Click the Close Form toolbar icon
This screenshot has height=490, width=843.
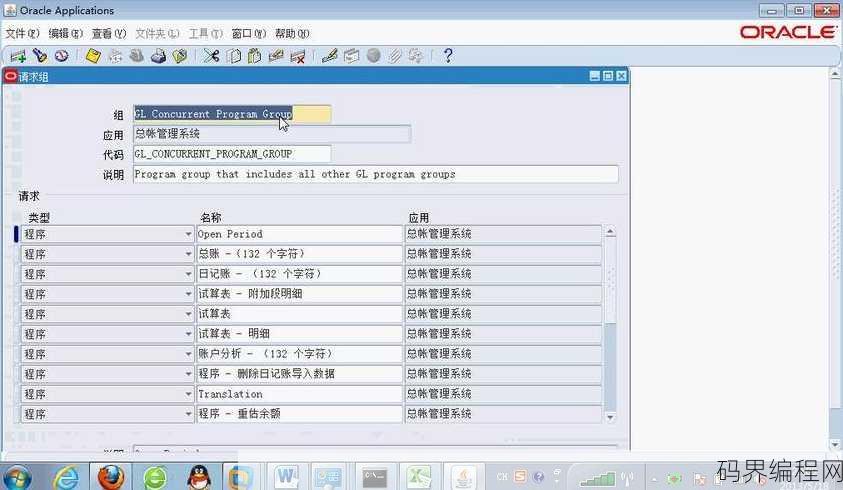coord(180,55)
